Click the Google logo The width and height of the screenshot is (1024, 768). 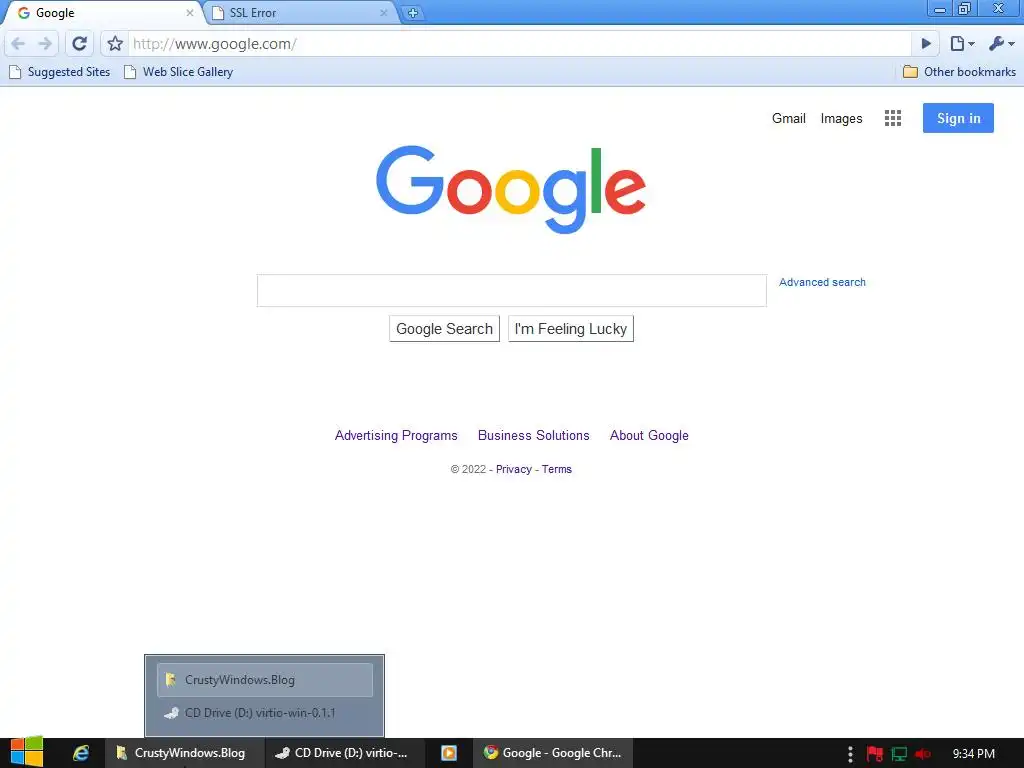tap(511, 189)
